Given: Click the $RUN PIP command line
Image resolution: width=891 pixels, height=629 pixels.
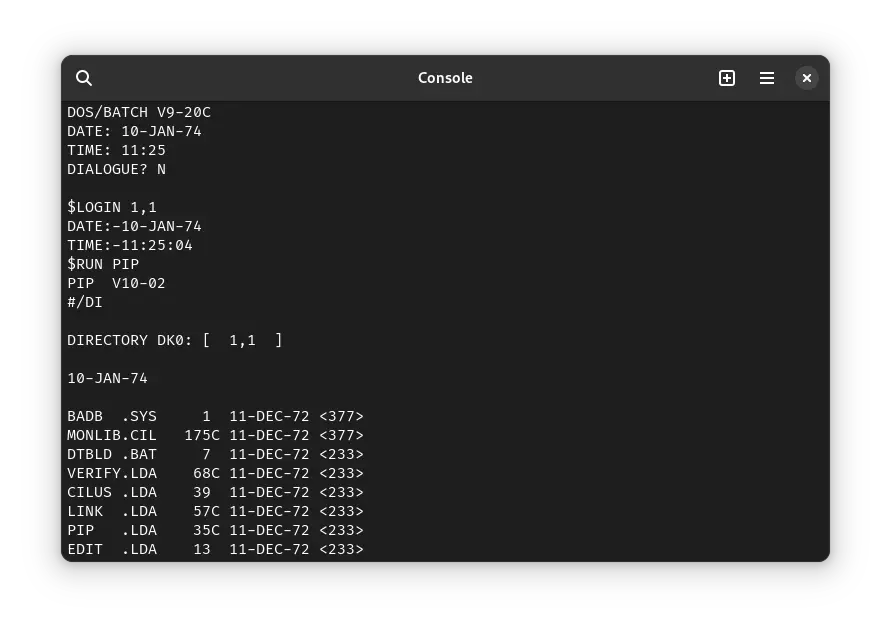Looking at the screenshot, I should click(103, 264).
